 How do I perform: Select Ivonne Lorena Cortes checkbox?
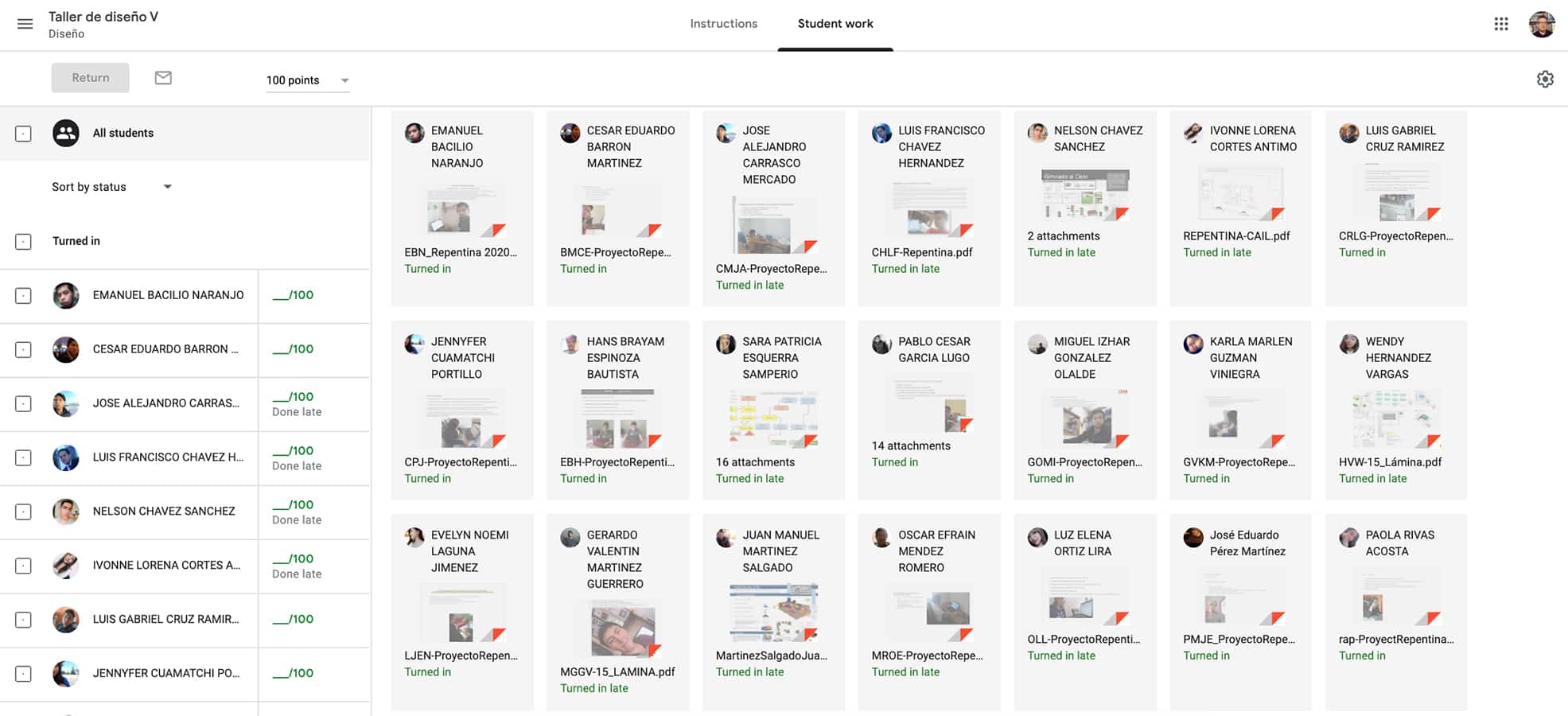tap(24, 566)
